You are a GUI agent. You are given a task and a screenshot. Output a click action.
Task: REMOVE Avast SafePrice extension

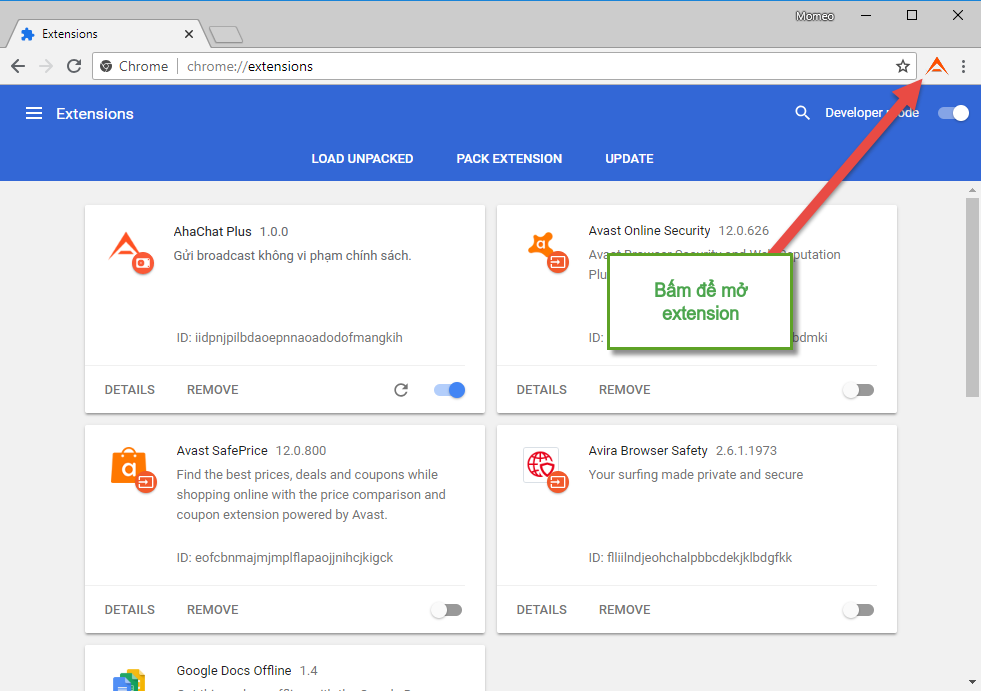click(213, 610)
